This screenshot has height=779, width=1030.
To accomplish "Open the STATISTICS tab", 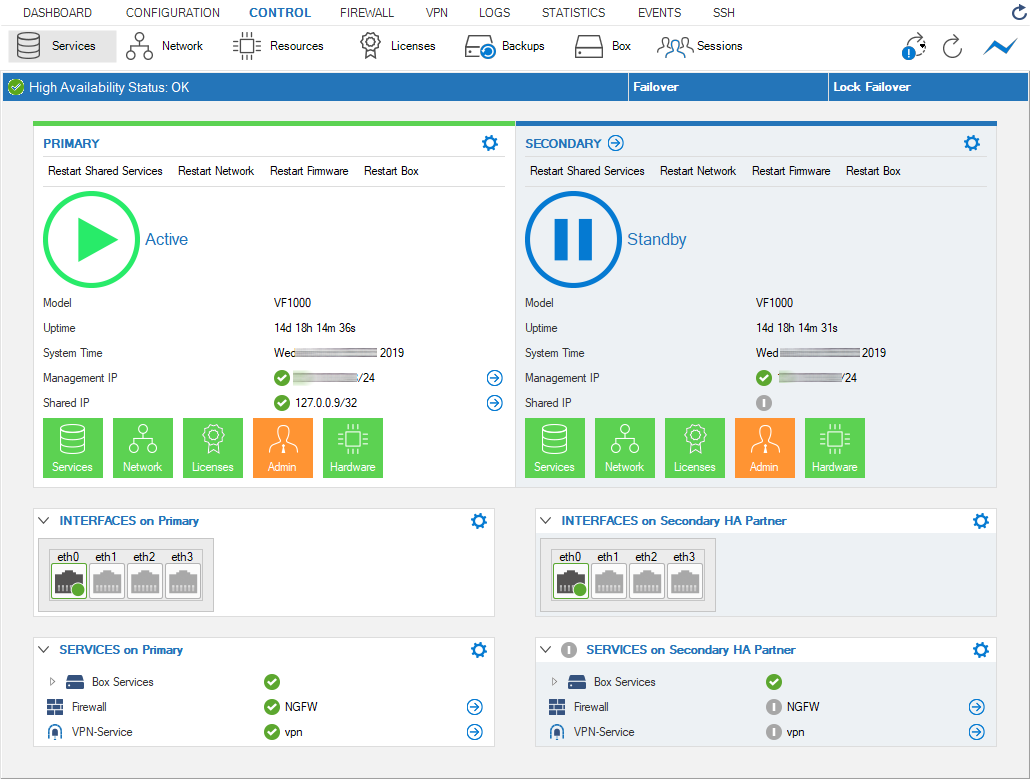I will click(x=573, y=13).
